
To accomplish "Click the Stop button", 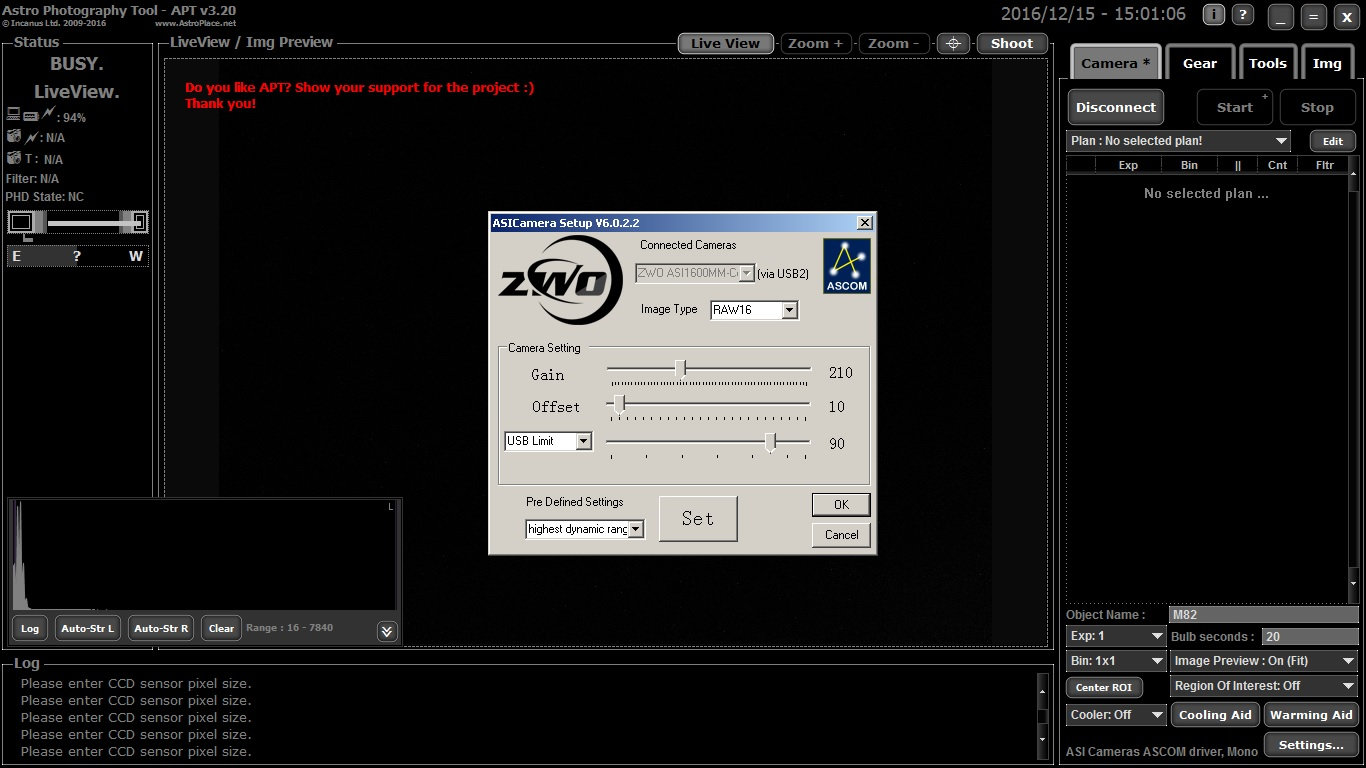I will (1317, 107).
